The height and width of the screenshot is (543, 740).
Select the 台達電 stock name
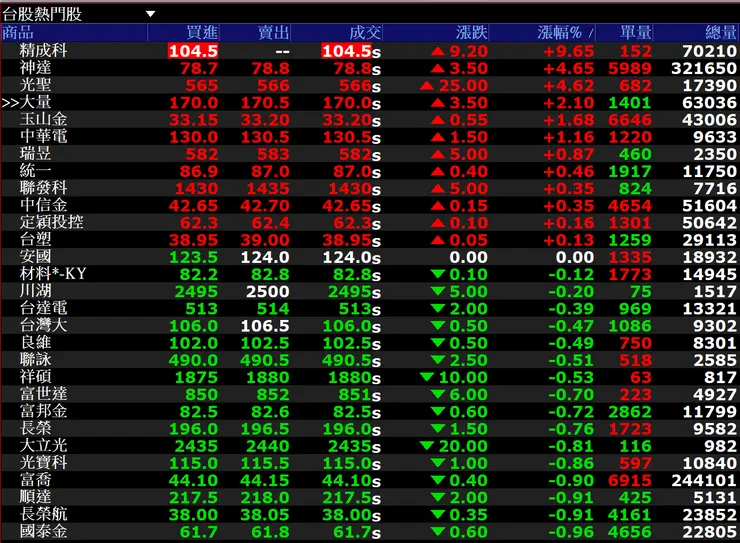coord(43,308)
